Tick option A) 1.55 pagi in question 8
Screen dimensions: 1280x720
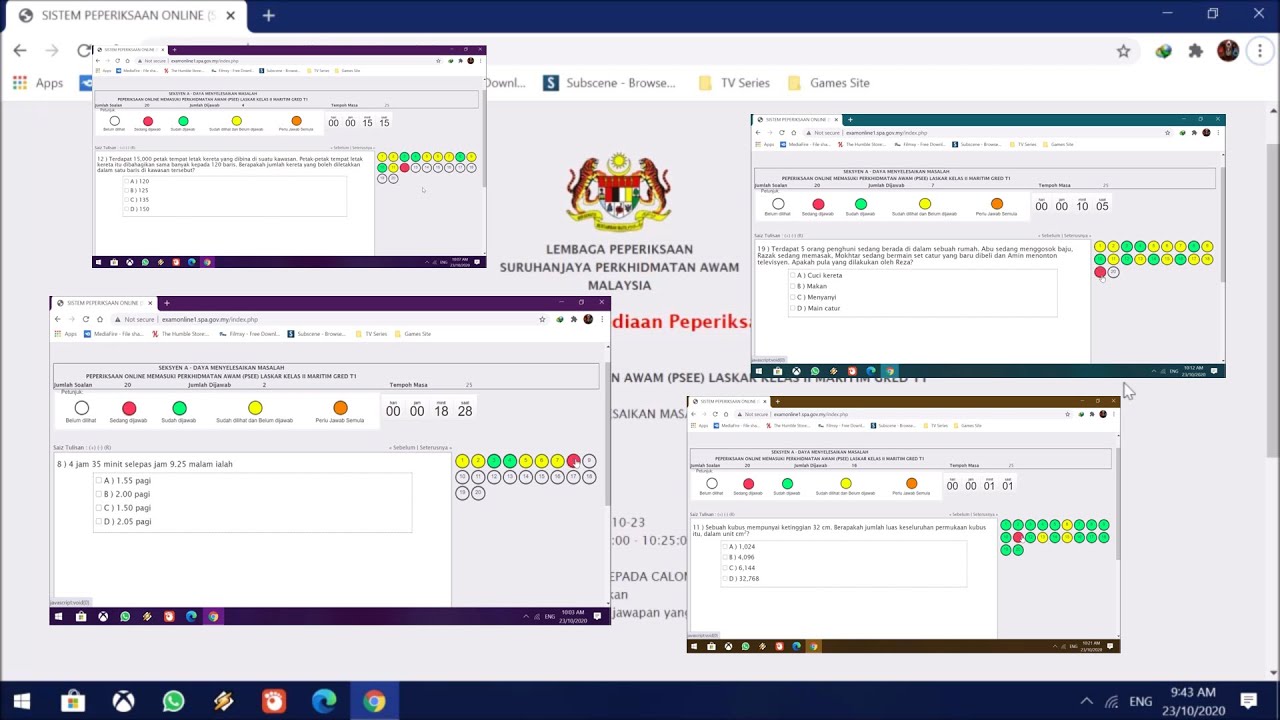tap(99, 481)
